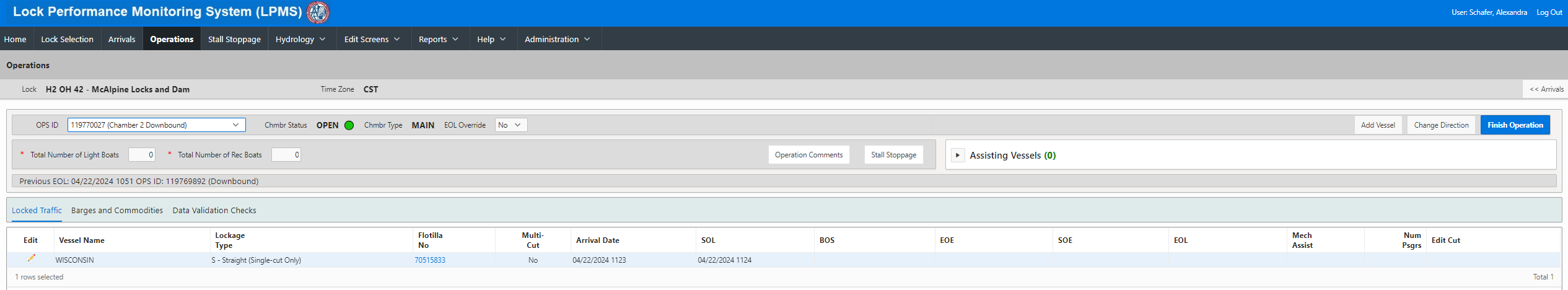Image resolution: width=1568 pixels, height=290 pixels.
Task: Open Stall Stoppage in the navigation bar
Action: [234, 39]
